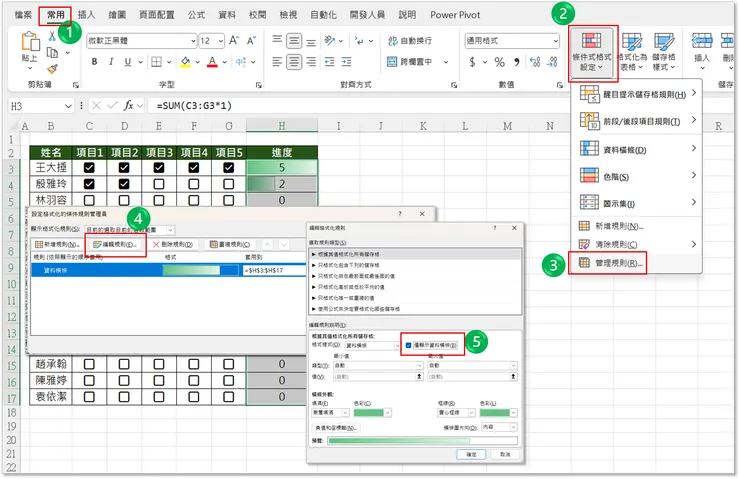740x479 pixels.
Task: Click the cell borders icon
Action: tap(156, 62)
